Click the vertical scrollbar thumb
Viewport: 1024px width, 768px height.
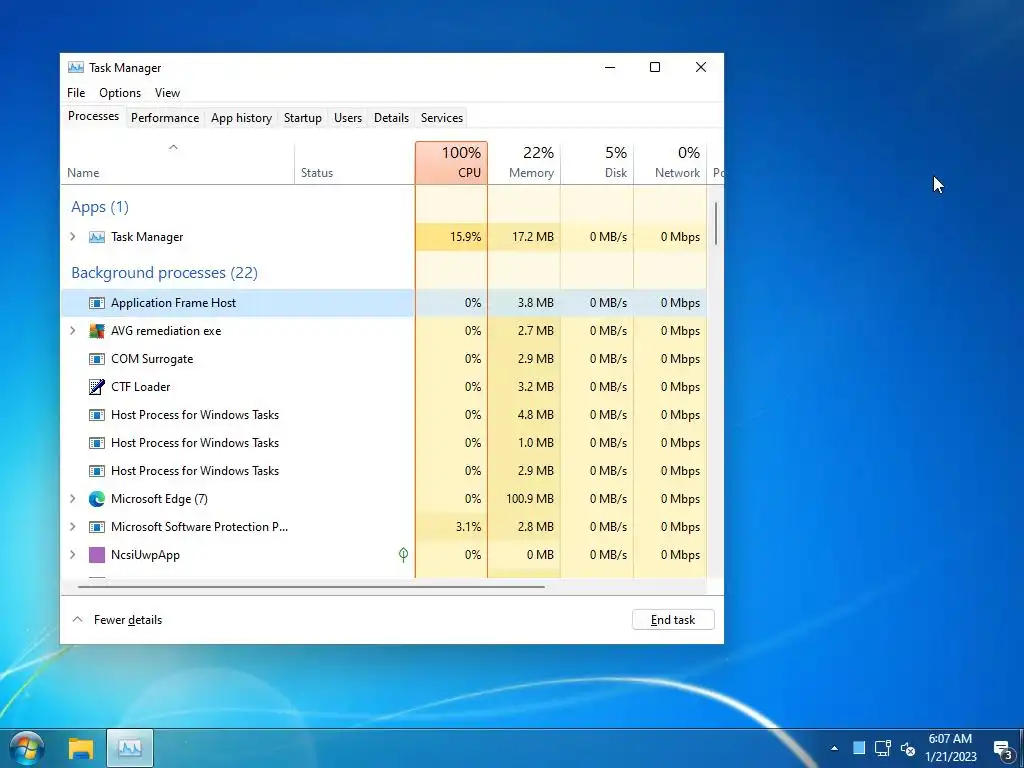tap(716, 223)
